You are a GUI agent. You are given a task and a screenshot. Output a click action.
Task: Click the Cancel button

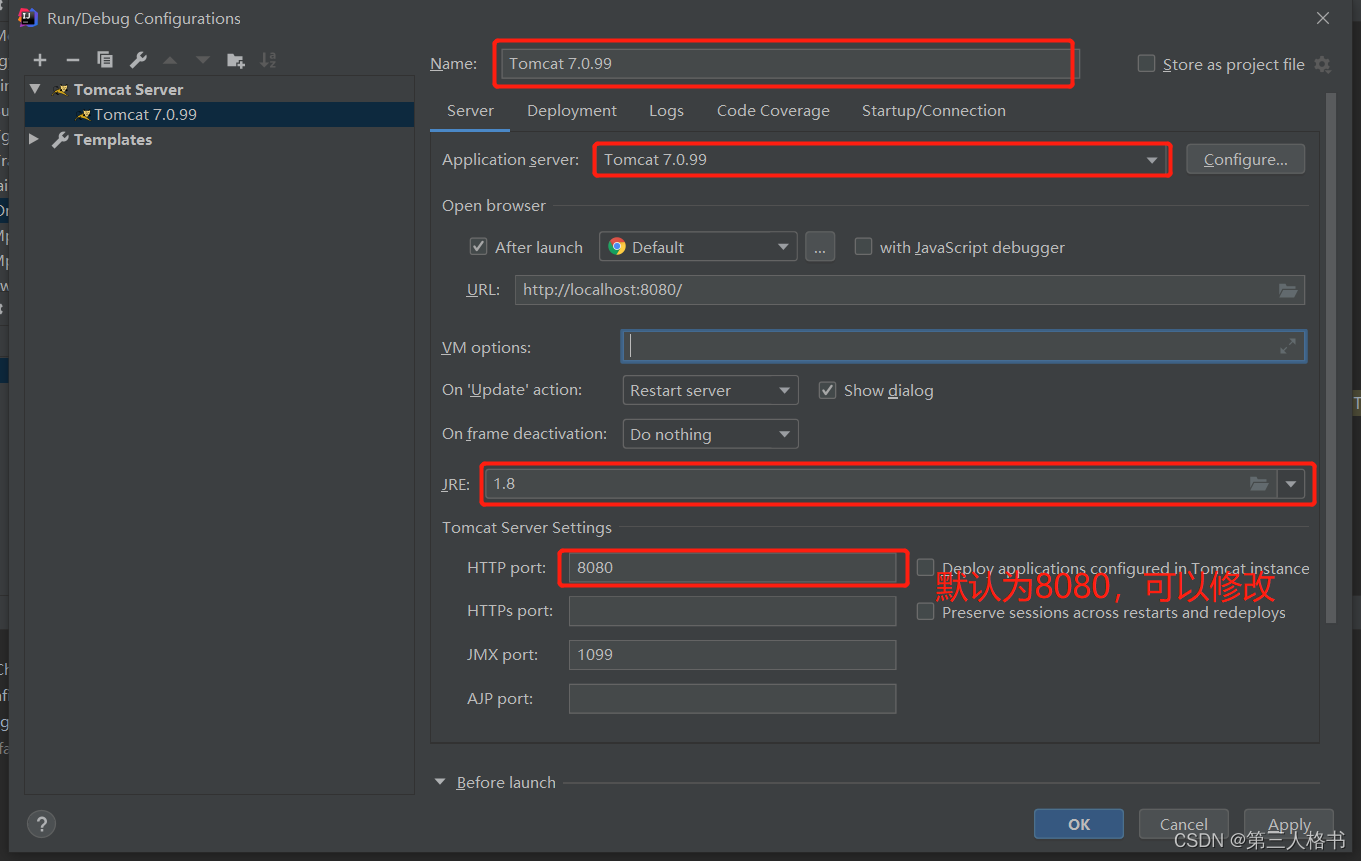click(1184, 824)
